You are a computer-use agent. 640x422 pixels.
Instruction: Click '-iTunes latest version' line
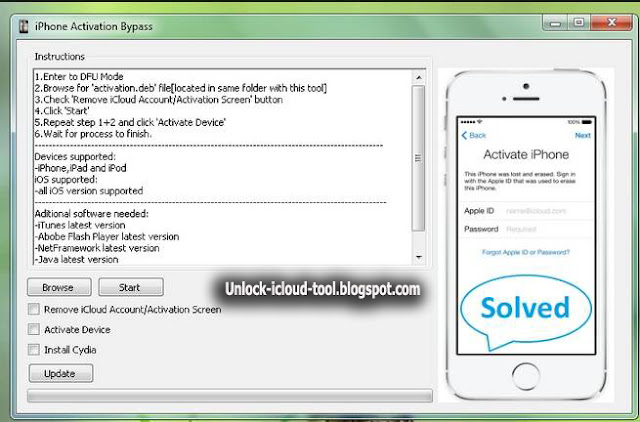click(x=80, y=225)
